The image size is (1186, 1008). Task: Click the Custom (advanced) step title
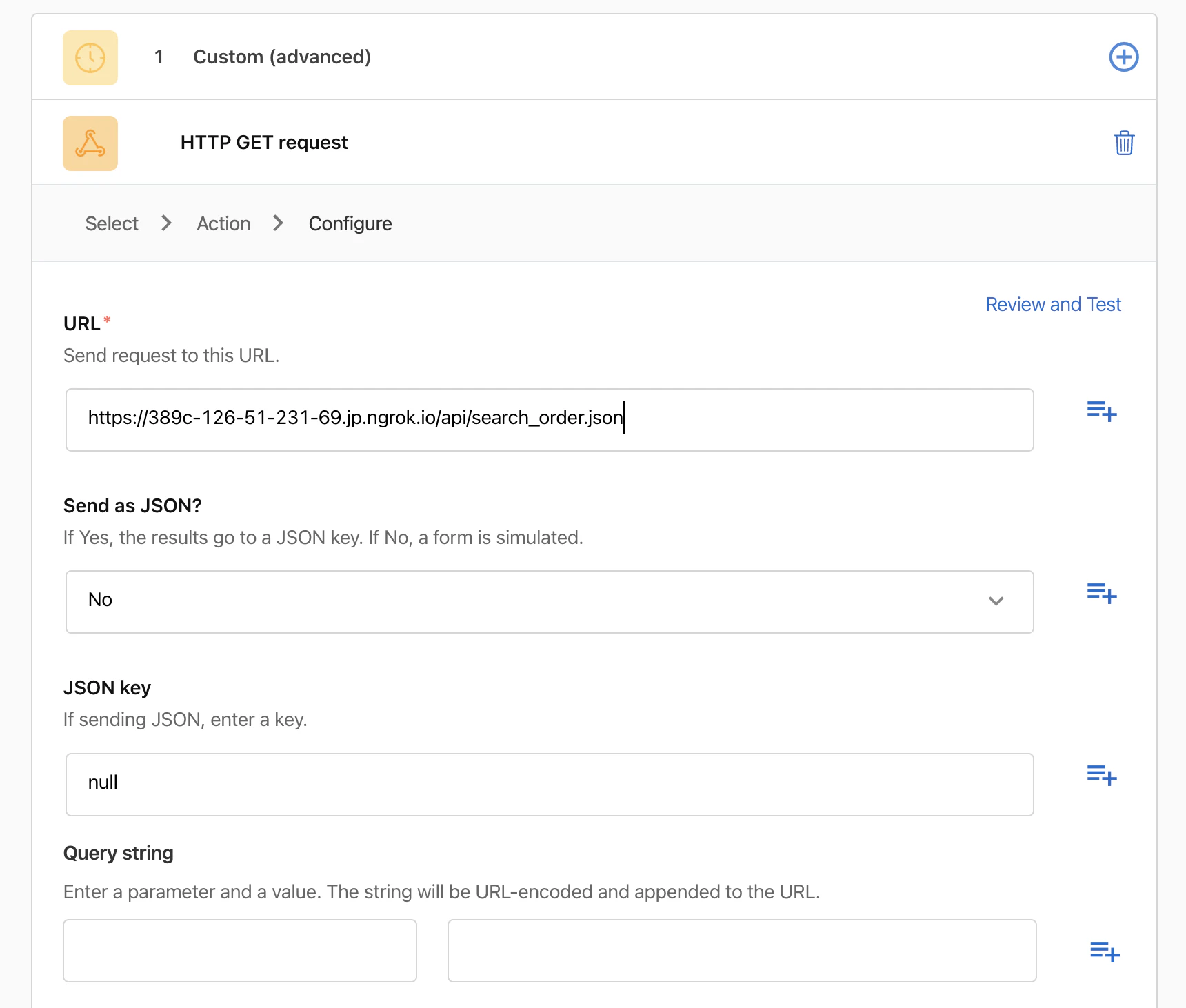coord(282,57)
